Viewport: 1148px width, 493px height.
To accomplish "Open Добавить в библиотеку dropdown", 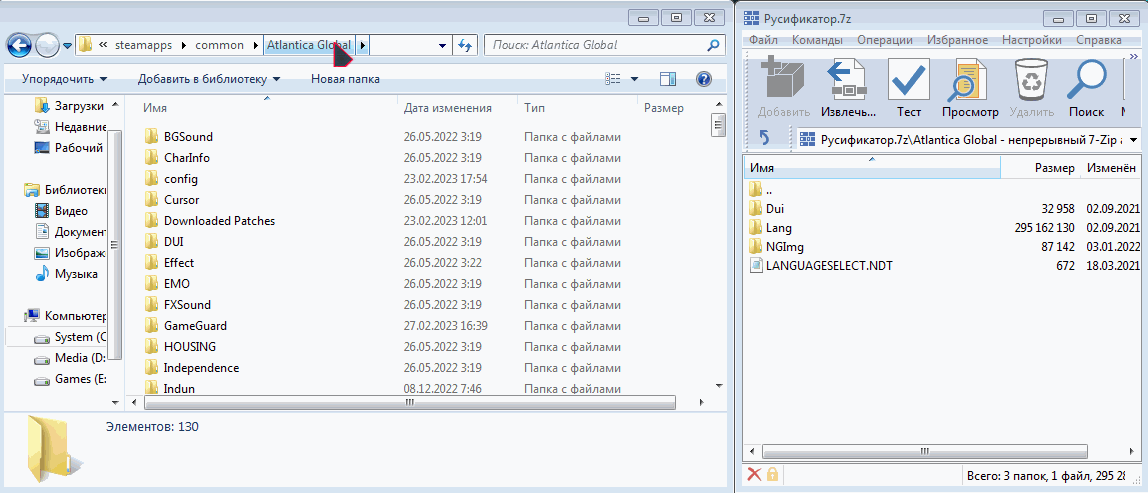I will pos(209,78).
